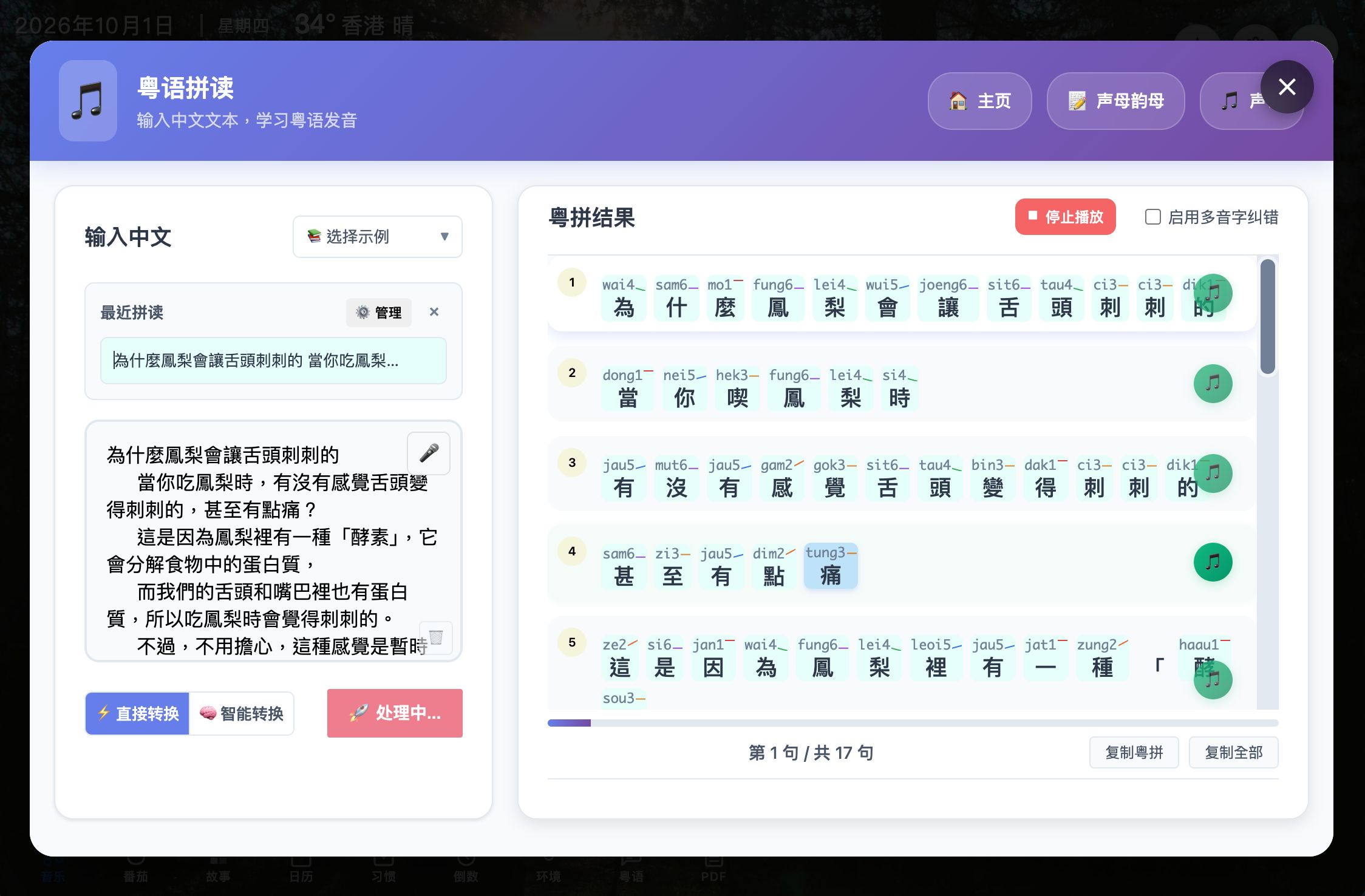Select 智能转换 conversion mode
The image size is (1365, 896).
point(242,713)
